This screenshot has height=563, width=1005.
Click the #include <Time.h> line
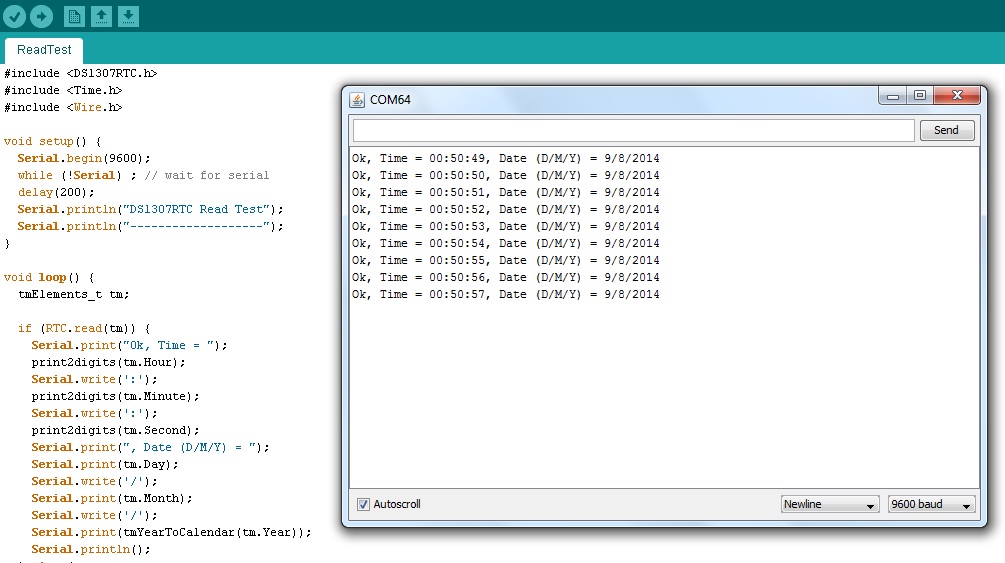[x=63, y=90]
